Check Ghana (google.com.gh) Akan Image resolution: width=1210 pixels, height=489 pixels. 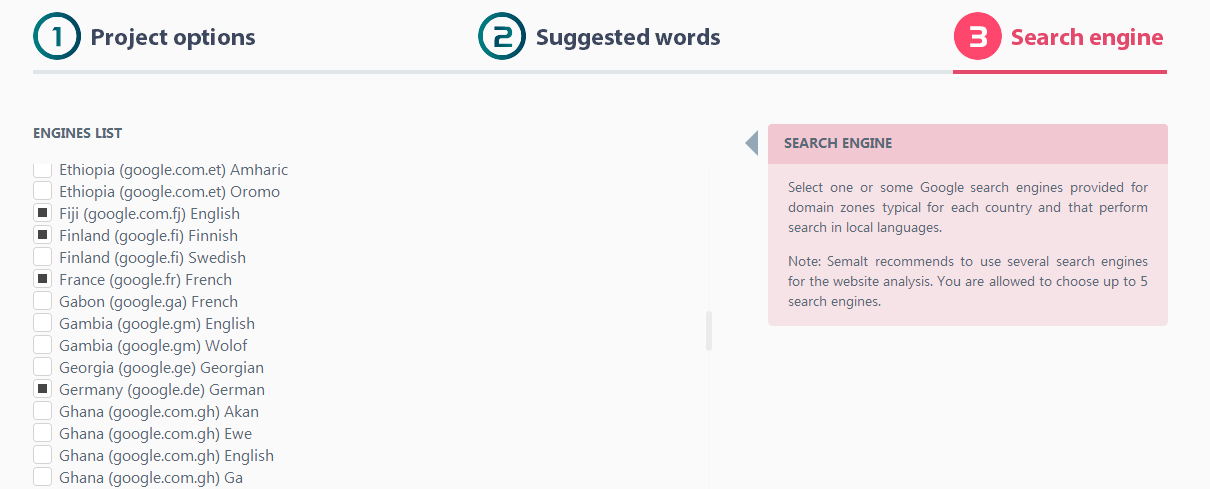(x=43, y=411)
